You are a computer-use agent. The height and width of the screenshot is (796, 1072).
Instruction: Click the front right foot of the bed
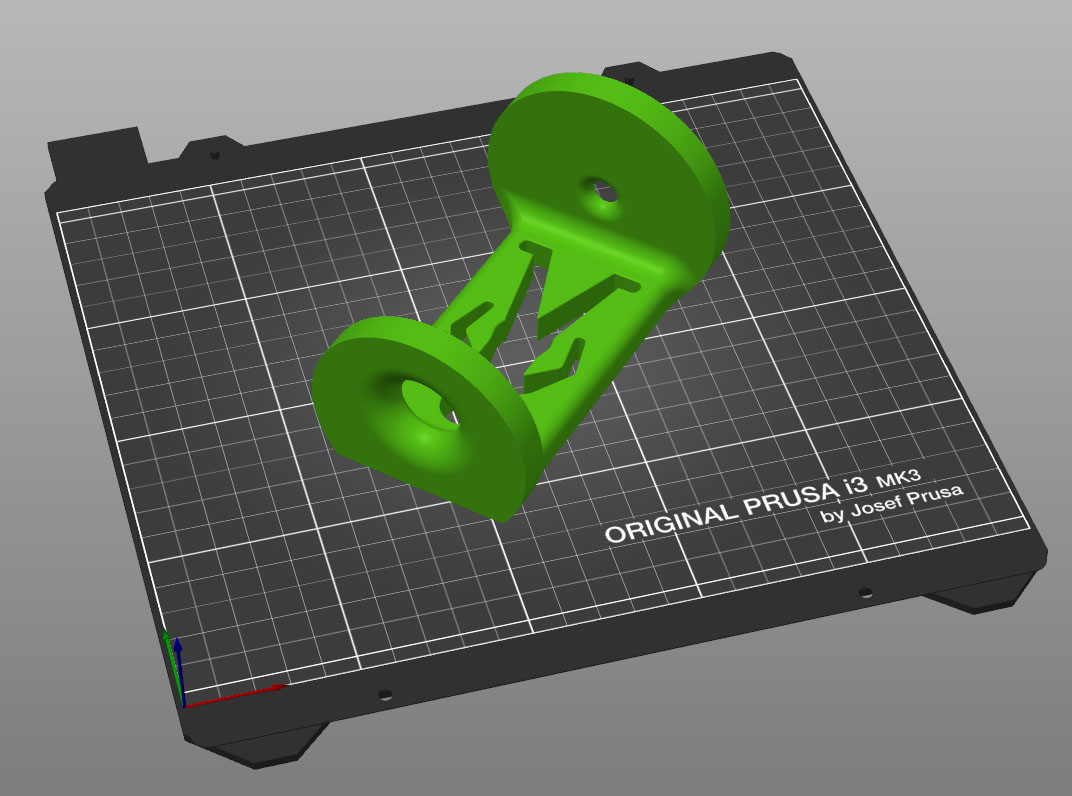click(x=978, y=594)
